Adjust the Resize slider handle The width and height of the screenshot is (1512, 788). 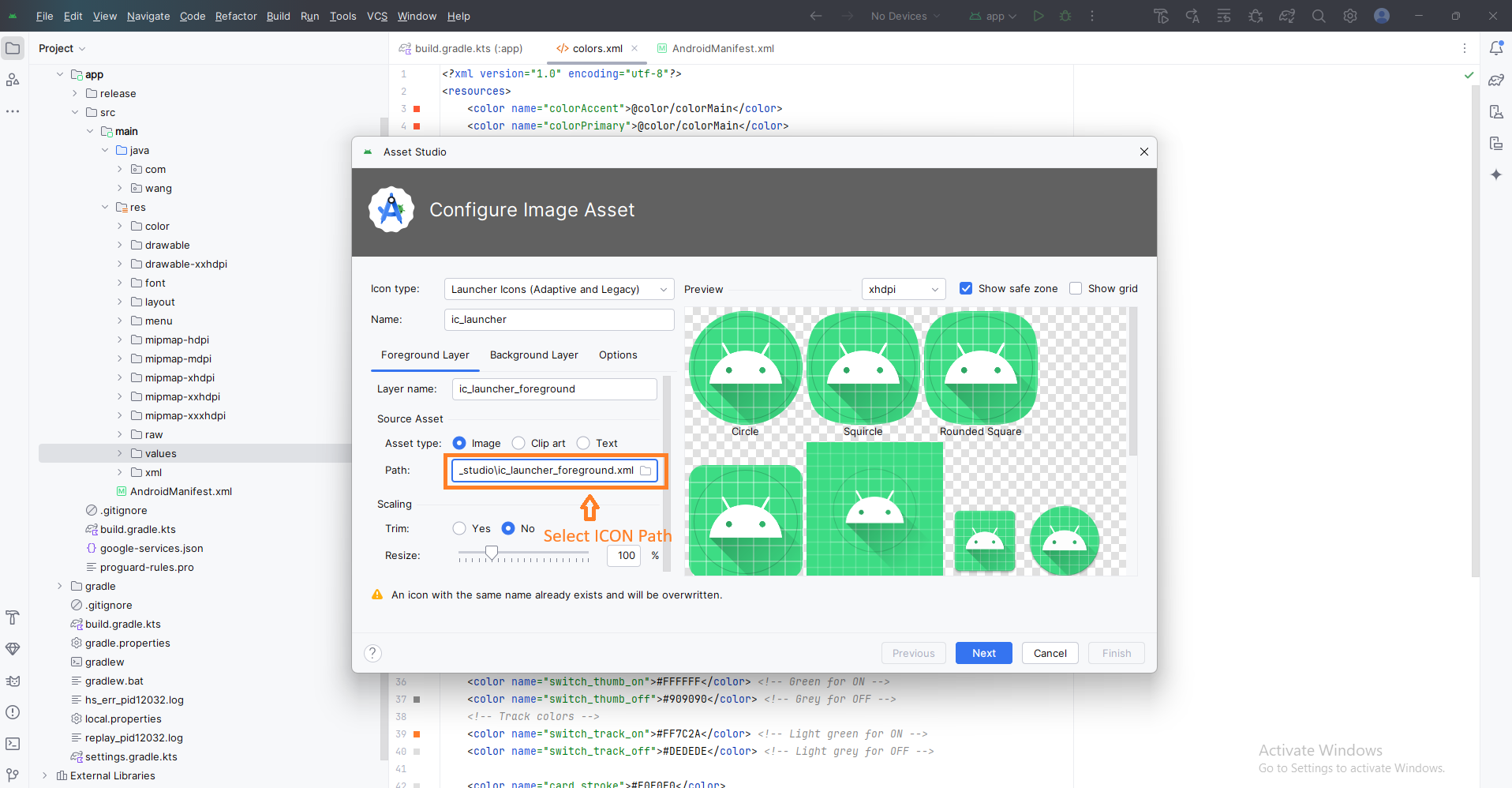[492, 553]
